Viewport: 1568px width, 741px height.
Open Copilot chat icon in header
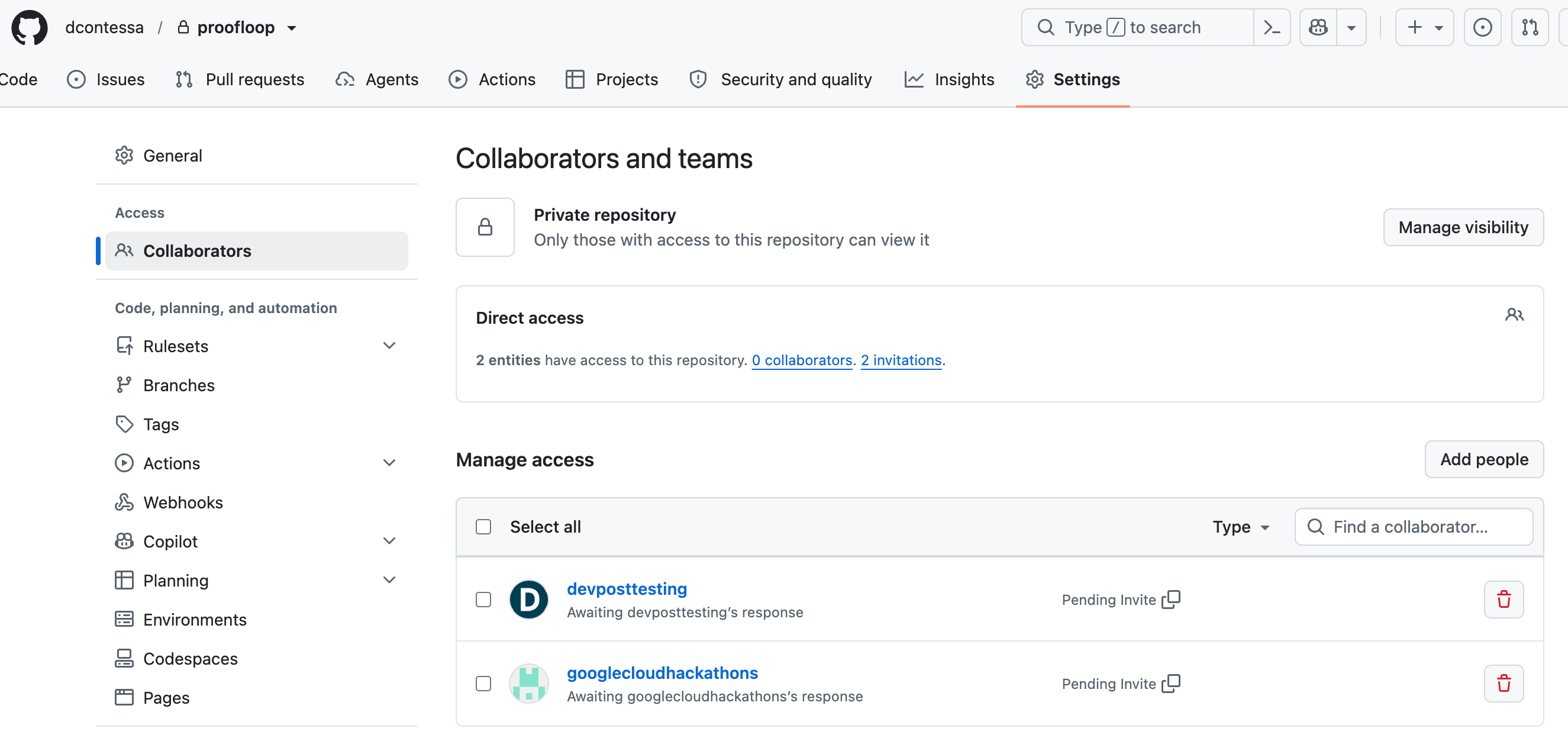[1318, 27]
